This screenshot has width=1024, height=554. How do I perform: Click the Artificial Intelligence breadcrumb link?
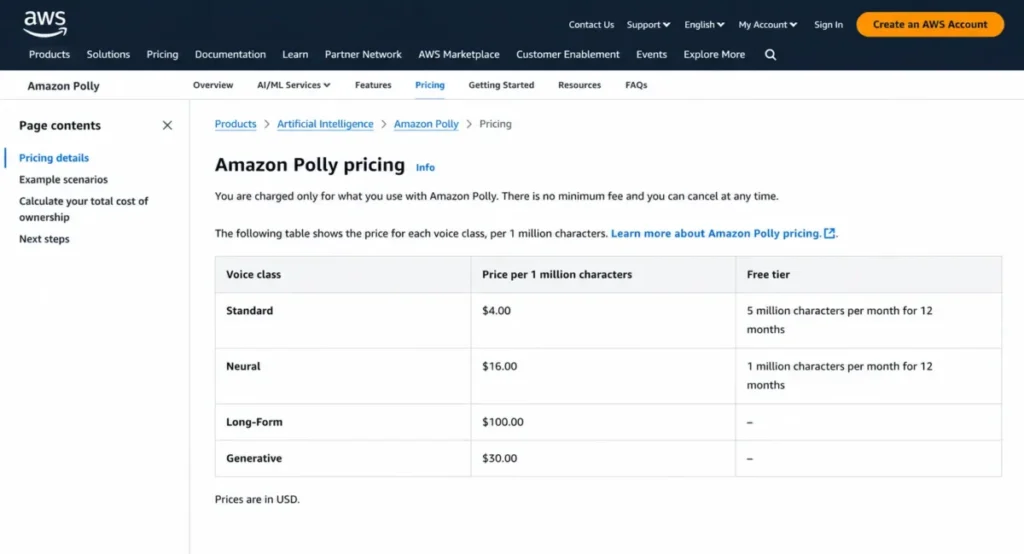click(325, 124)
